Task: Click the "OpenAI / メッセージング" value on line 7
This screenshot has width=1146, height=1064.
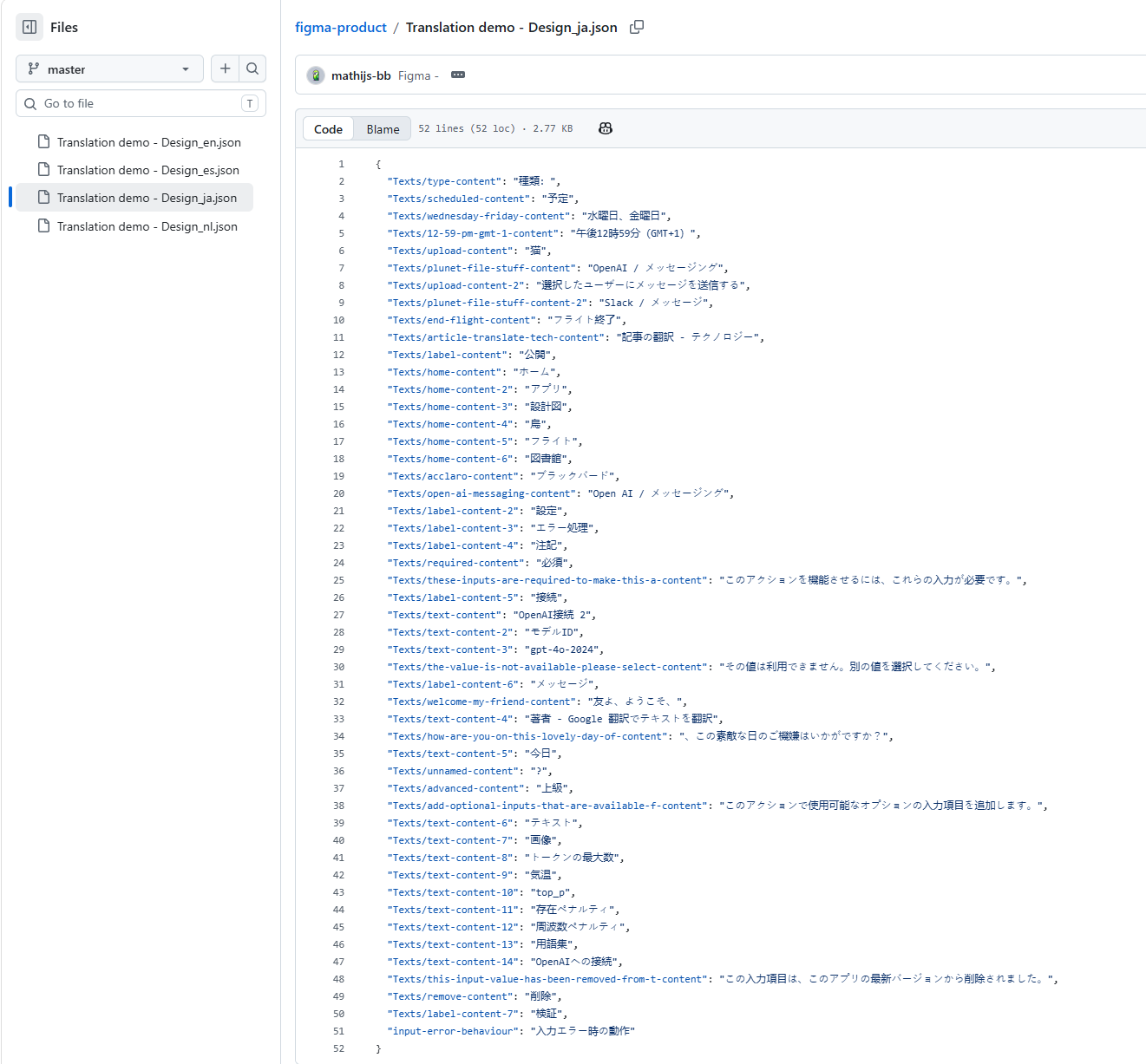Action: coord(658,268)
